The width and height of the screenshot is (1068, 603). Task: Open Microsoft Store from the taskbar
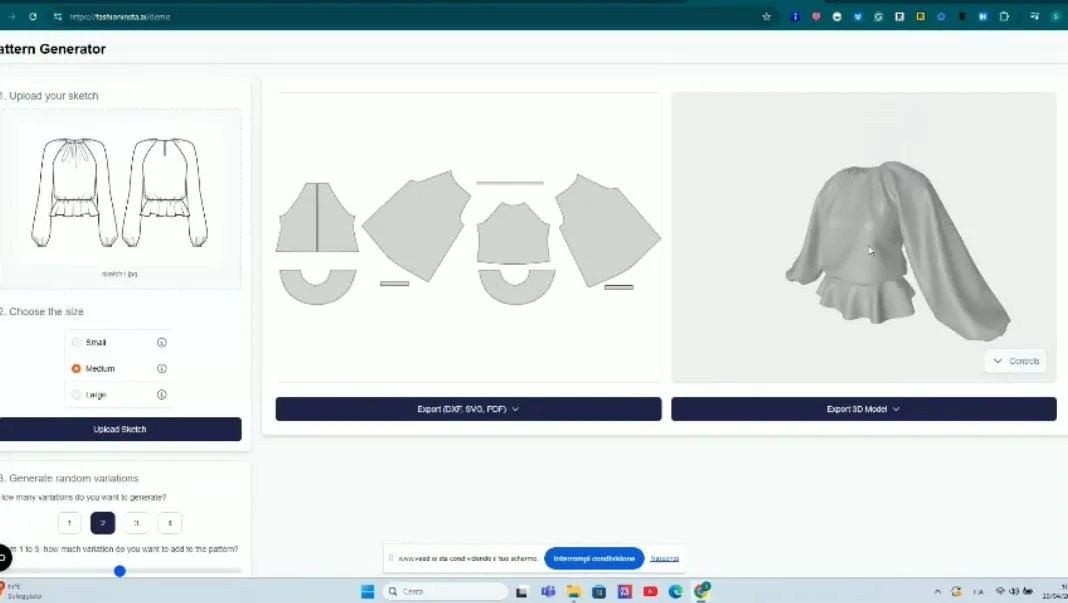(599, 591)
